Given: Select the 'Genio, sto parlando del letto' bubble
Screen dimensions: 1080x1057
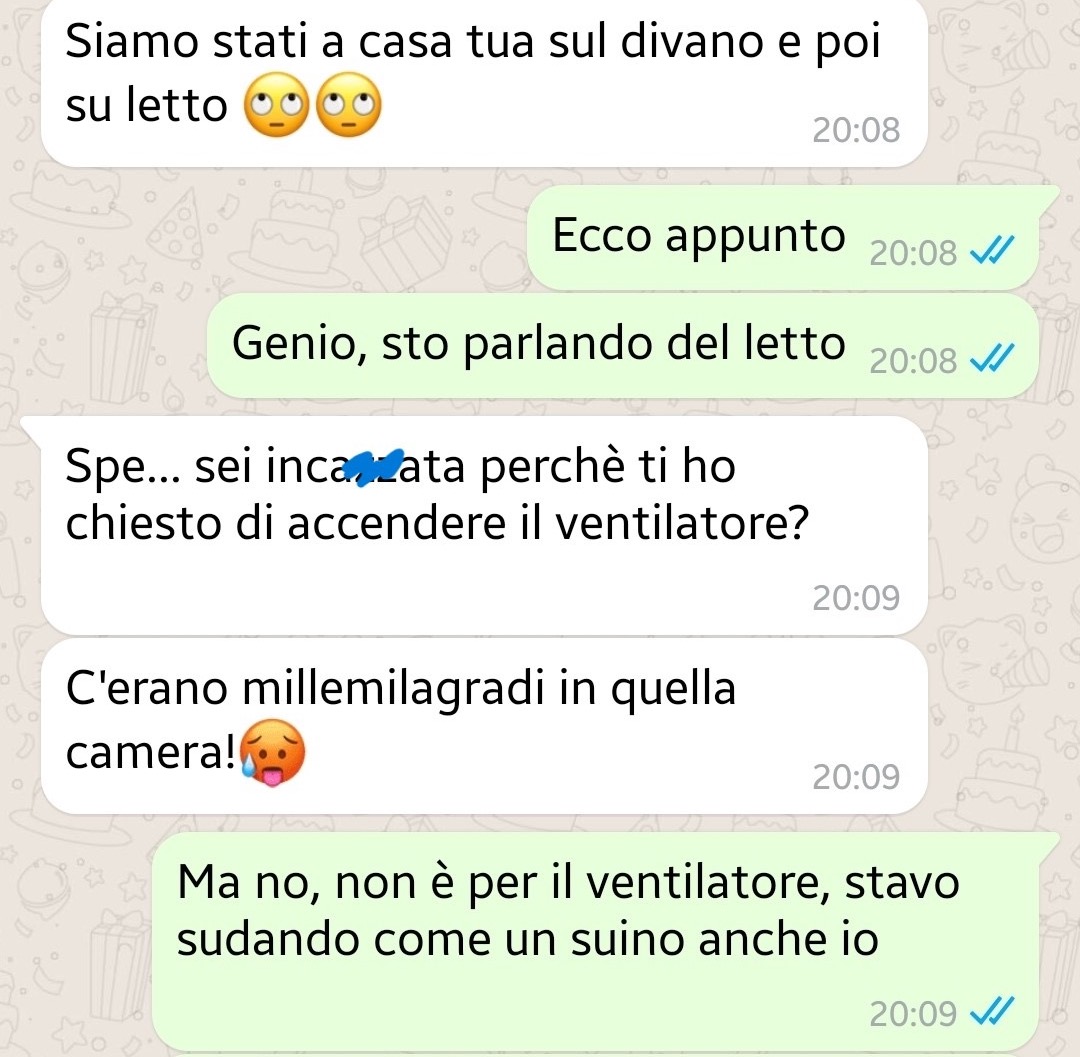Looking at the screenshot, I should point(623,346).
